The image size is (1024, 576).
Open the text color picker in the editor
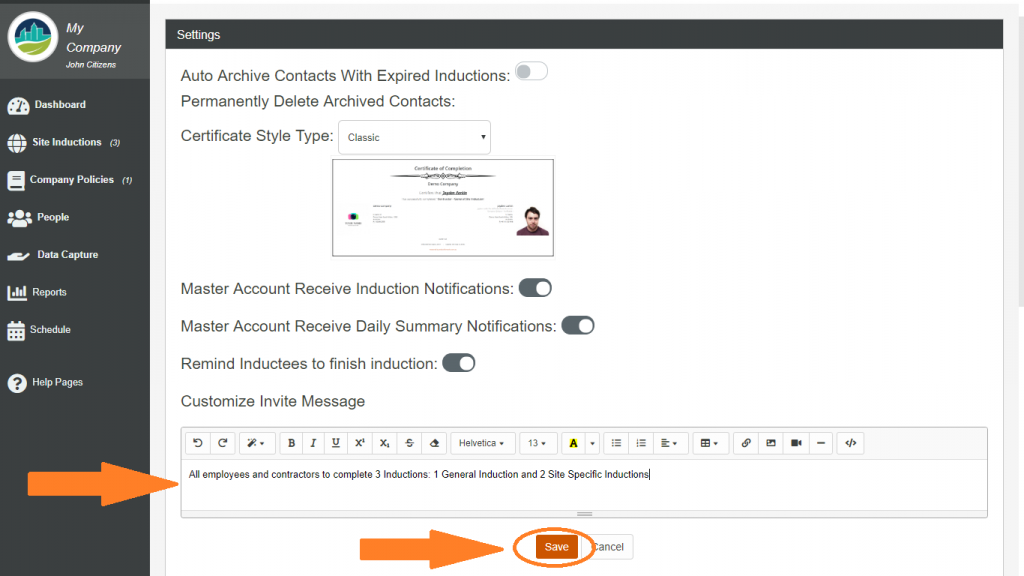(573, 443)
